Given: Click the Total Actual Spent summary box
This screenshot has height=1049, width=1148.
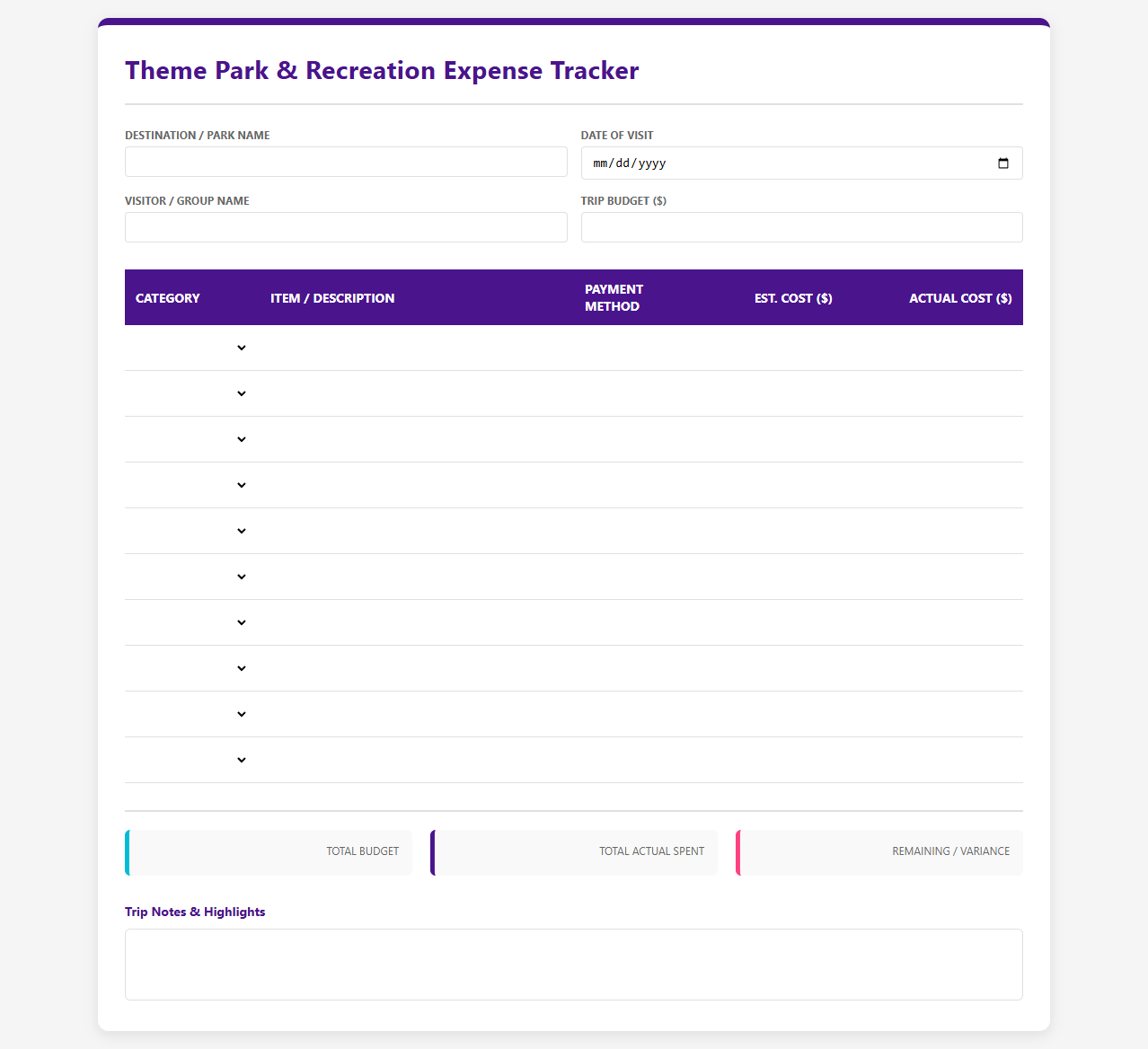Looking at the screenshot, I should (574, 852).
